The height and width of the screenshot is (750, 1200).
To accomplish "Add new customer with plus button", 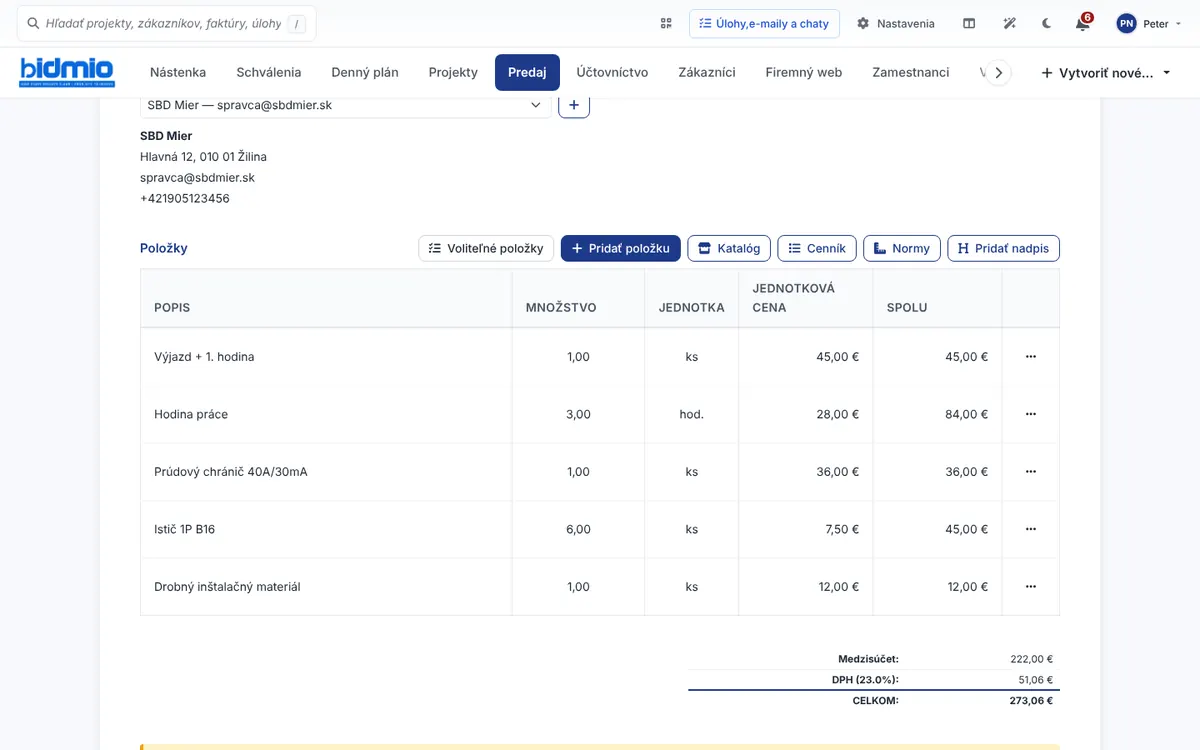I will click(x=574, y=105).
